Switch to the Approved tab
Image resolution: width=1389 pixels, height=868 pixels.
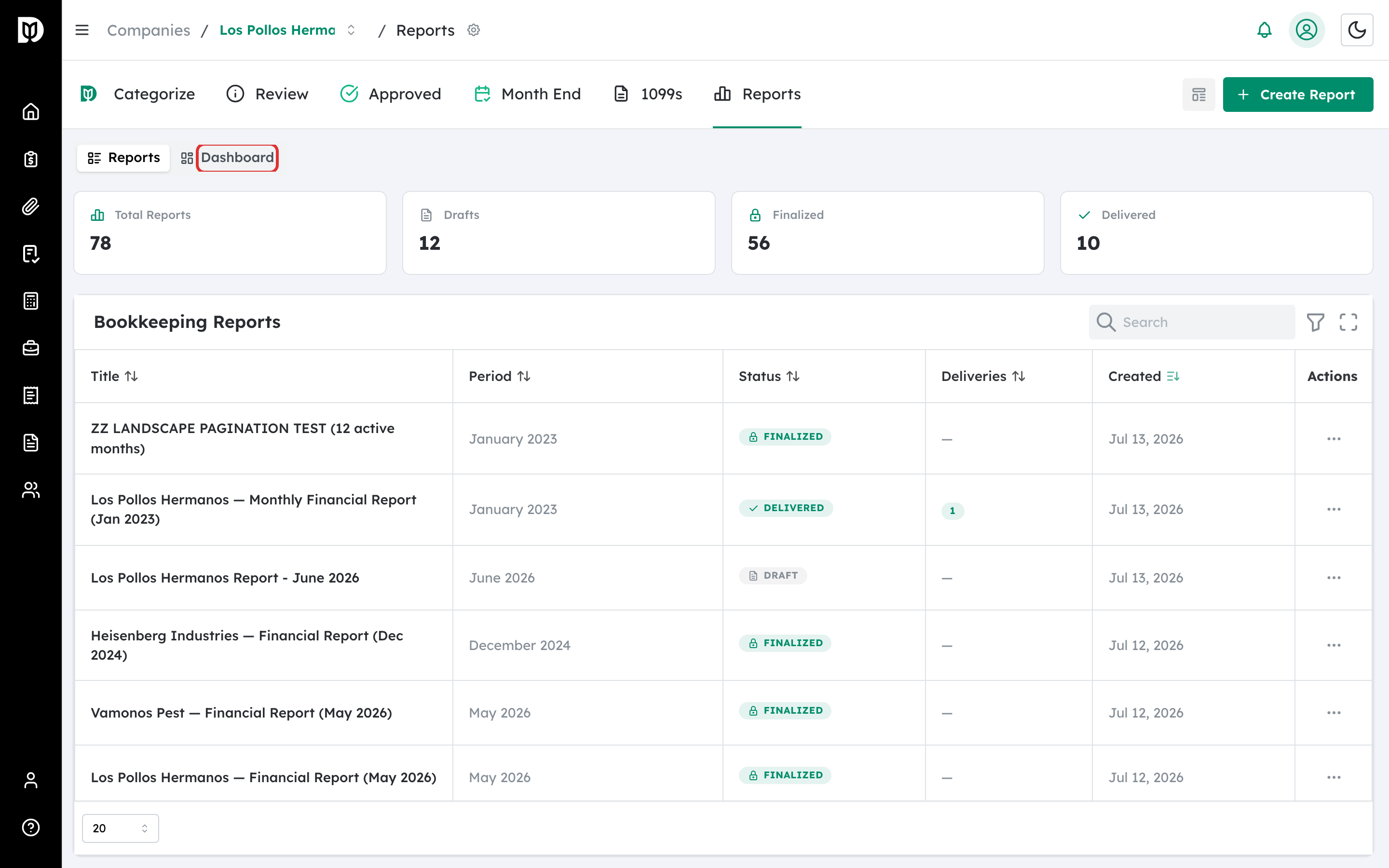click(390, 94)
